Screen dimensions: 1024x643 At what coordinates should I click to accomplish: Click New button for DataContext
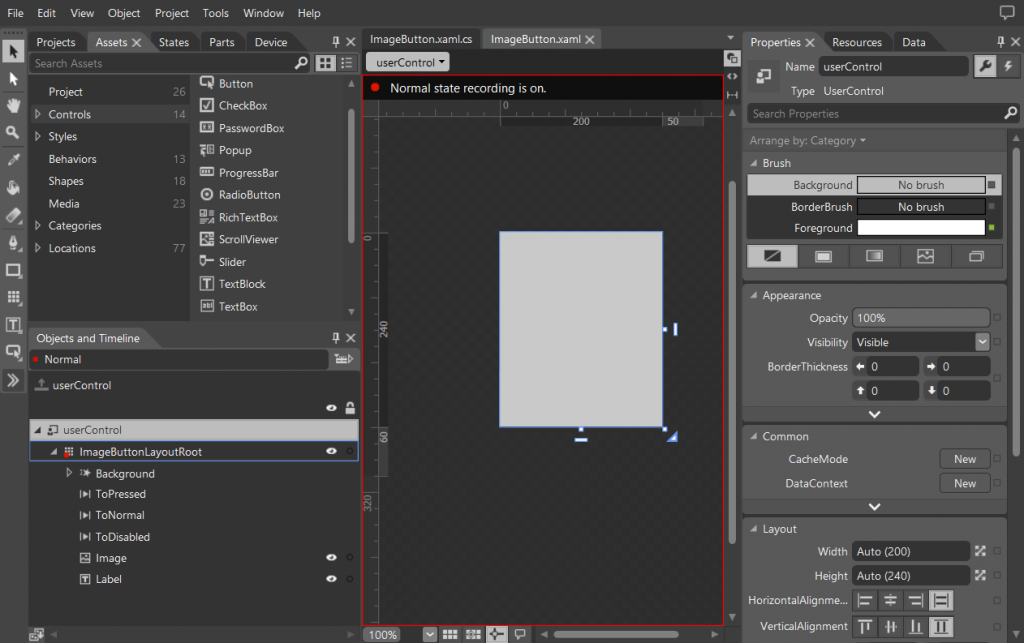[964, 483]
